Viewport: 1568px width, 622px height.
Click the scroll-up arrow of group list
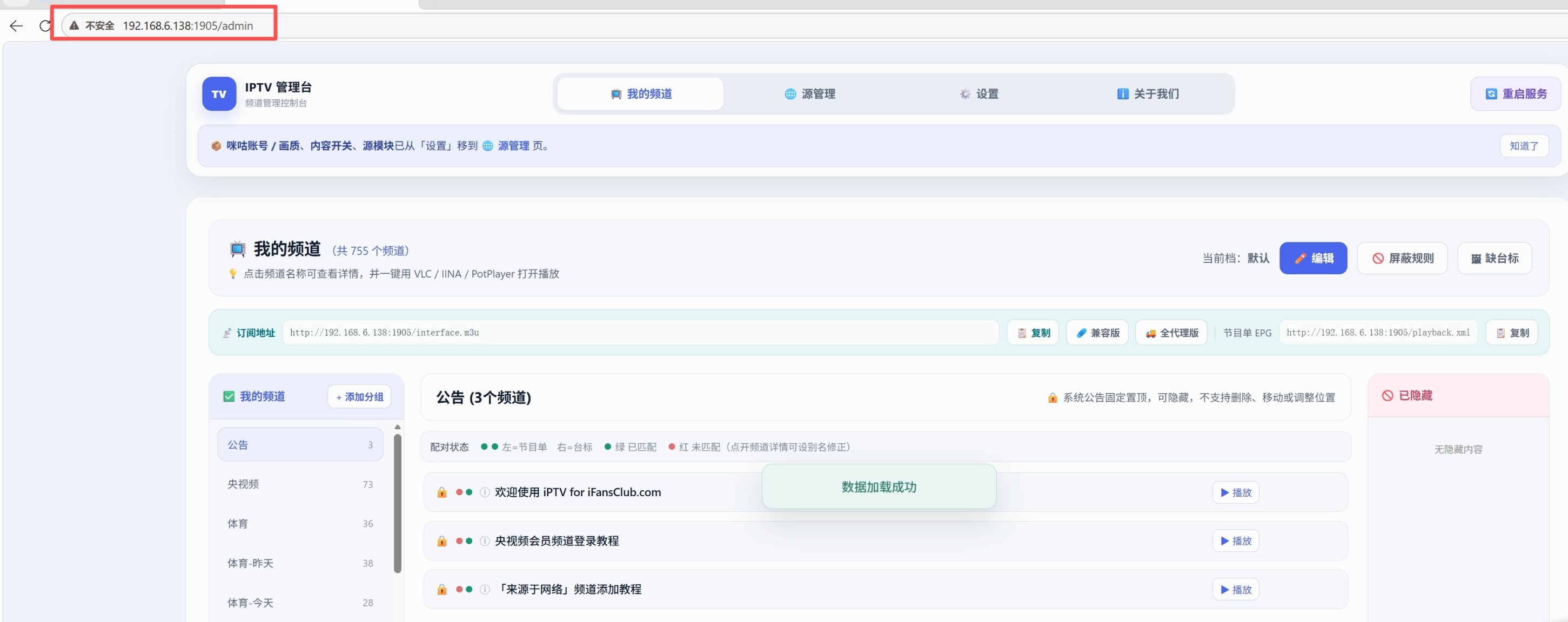click(398, 427)
